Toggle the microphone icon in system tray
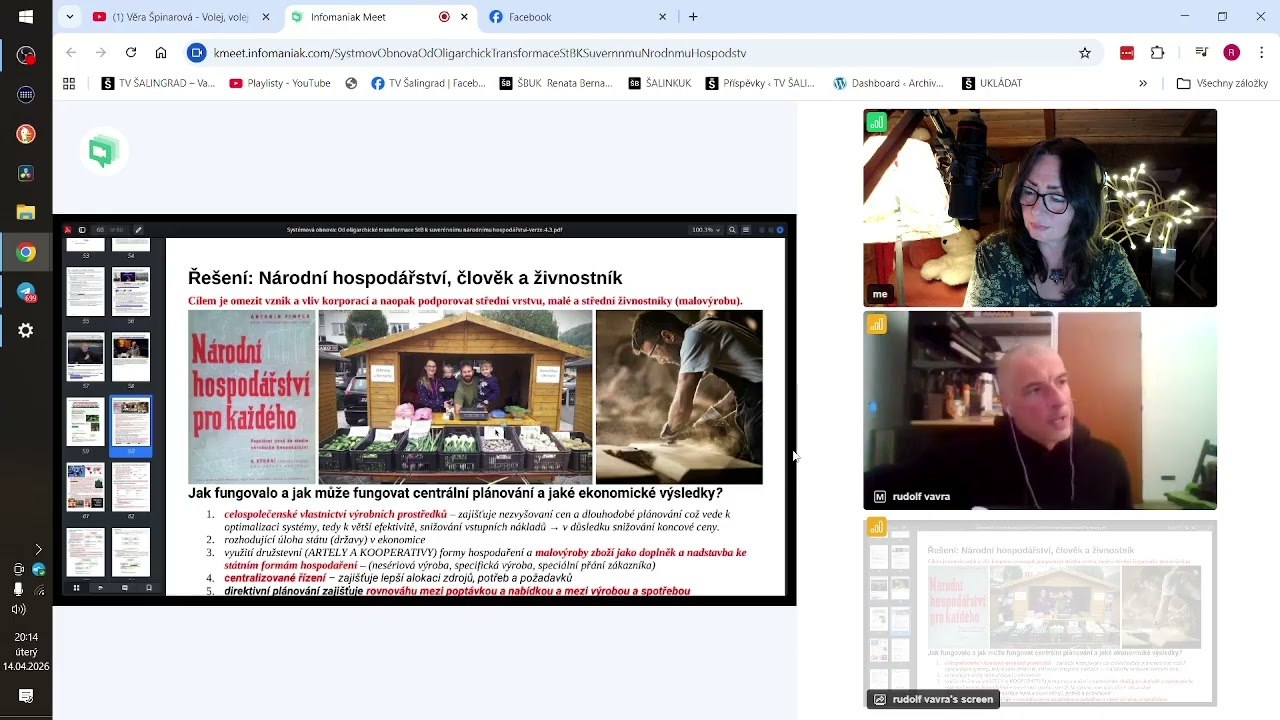Image resolution: width=1280 pixels, height=720 pixels. click(18, 589)
